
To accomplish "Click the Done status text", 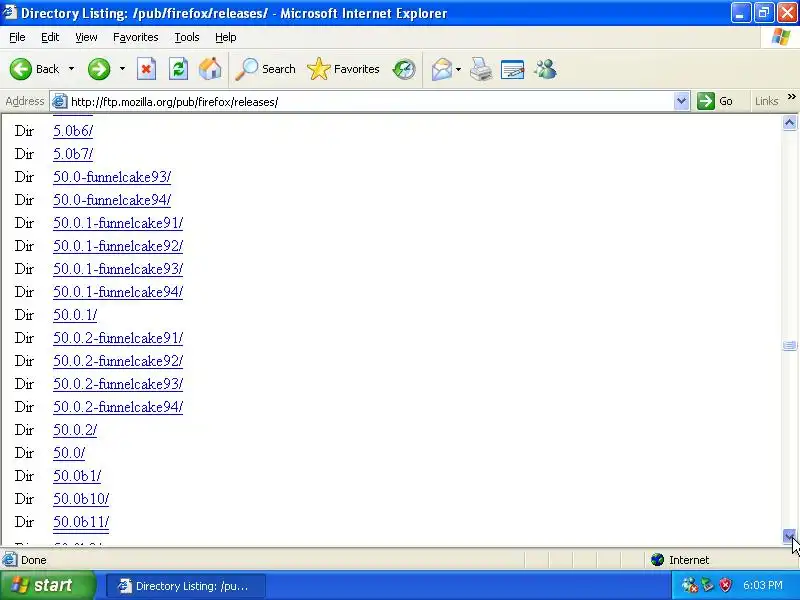I will (x=34, y=560).
